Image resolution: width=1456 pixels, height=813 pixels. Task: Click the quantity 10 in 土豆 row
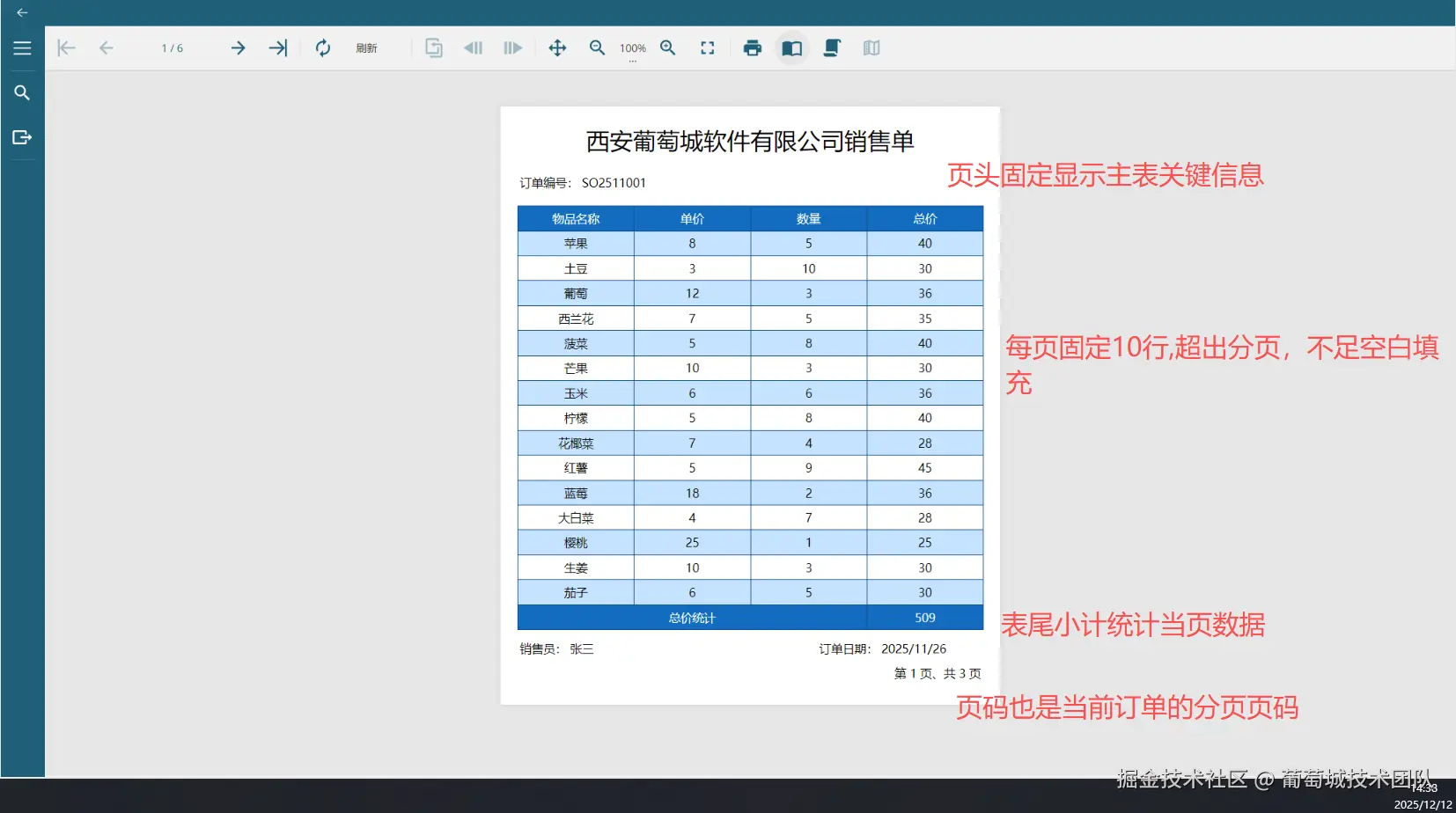(x=808, y=268)
